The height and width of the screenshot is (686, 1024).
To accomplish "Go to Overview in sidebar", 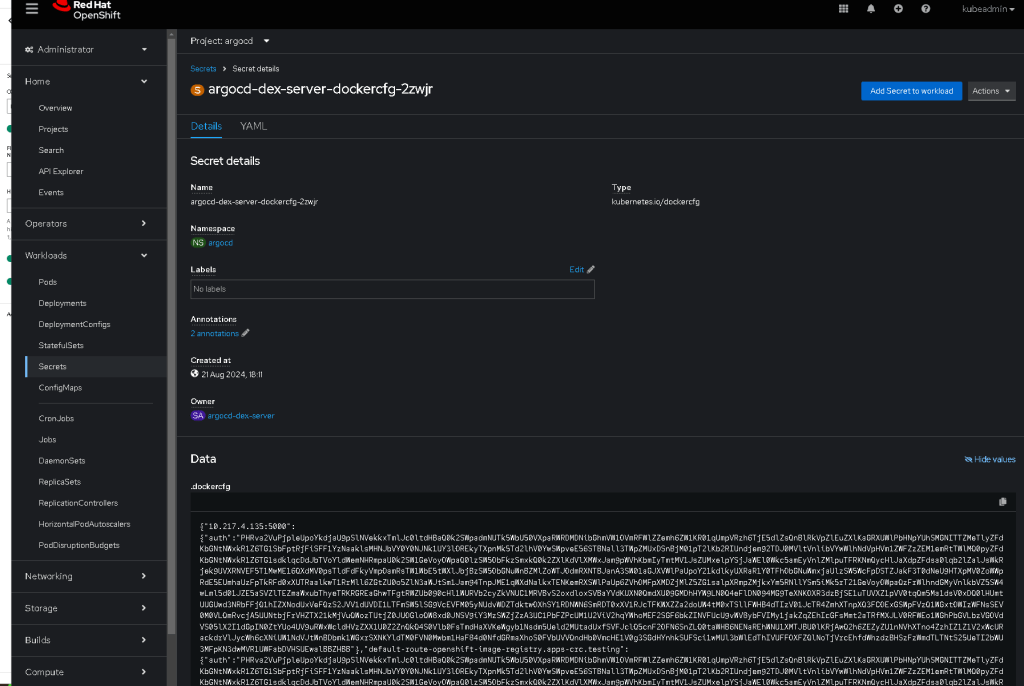I will click(x=55, y=108).
